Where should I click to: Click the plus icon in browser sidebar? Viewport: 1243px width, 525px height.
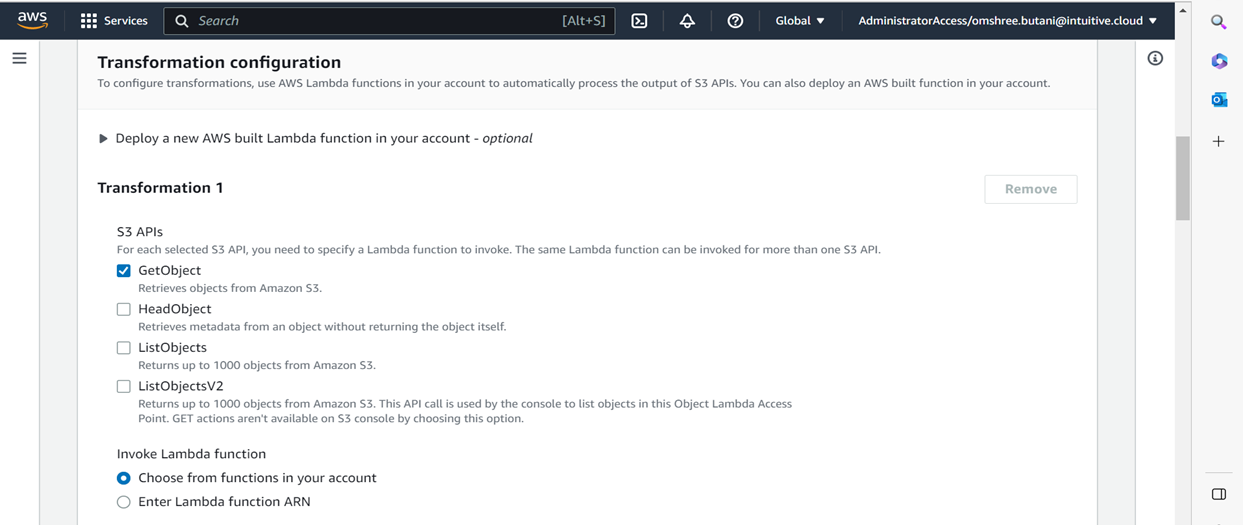[1218, 142]
